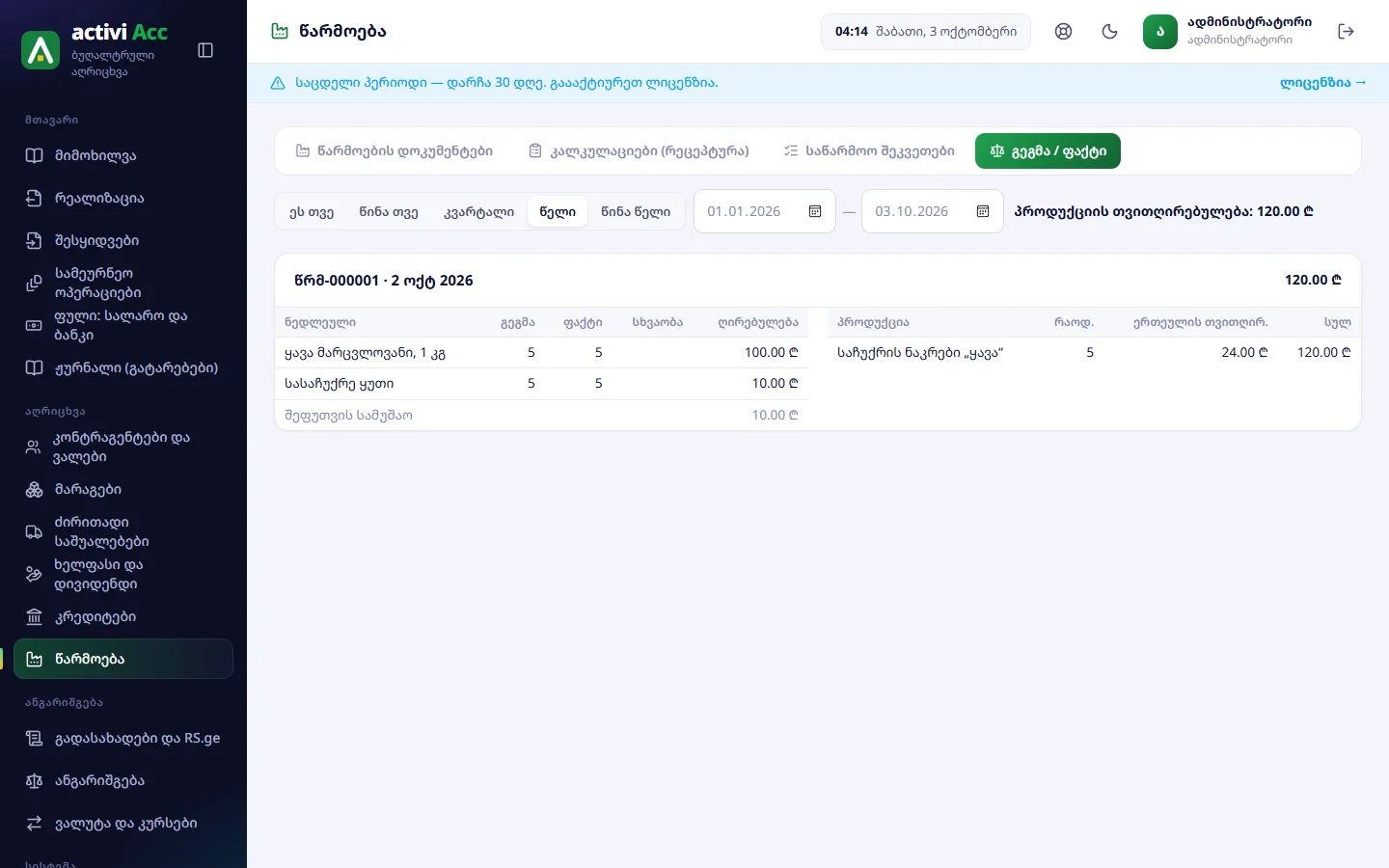This screenshot has height=868, width=1389.
Task: Click the start date field 01.01.2026
Action: tap(765, 211)
